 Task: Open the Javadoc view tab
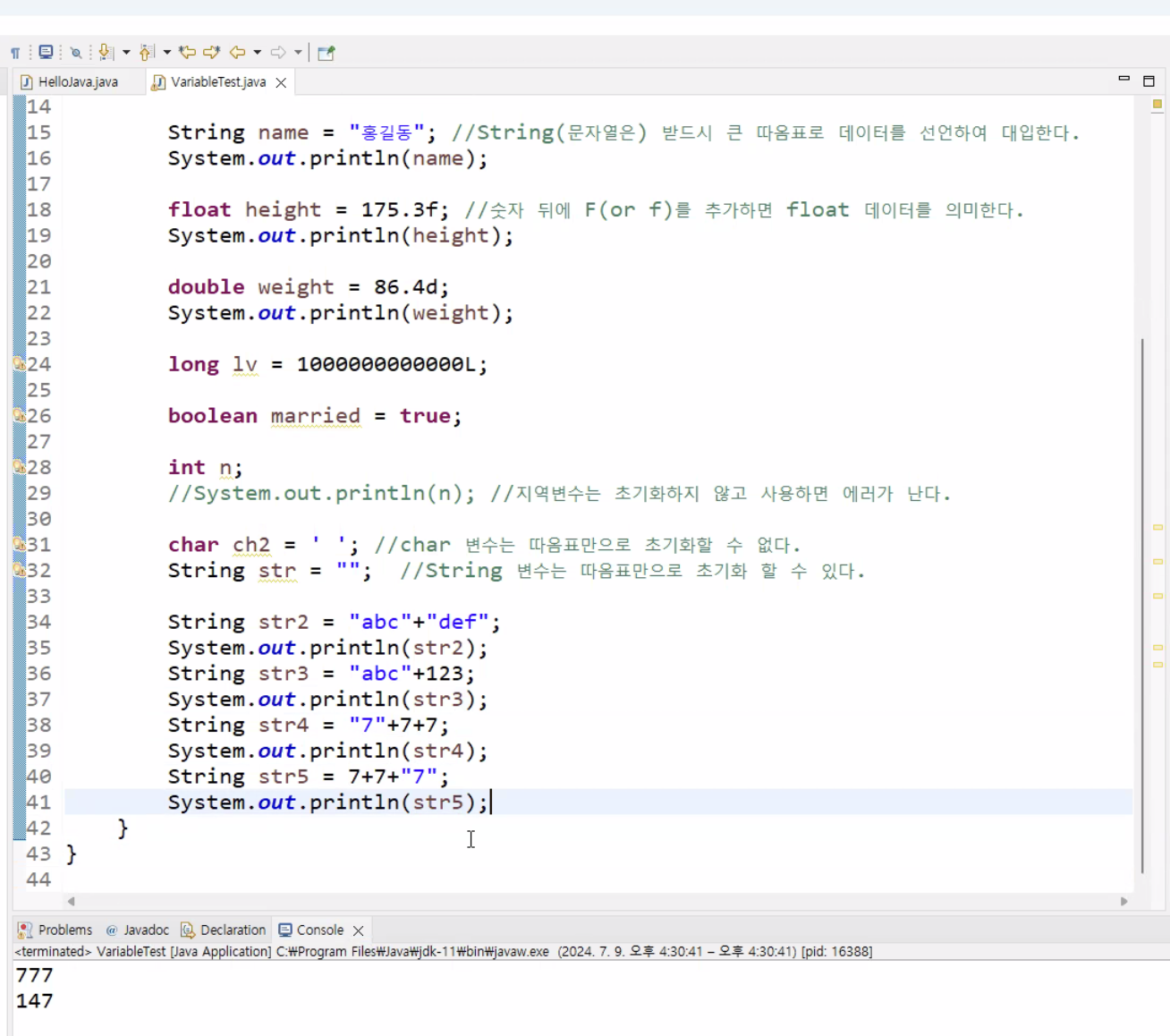pos(137,930)
